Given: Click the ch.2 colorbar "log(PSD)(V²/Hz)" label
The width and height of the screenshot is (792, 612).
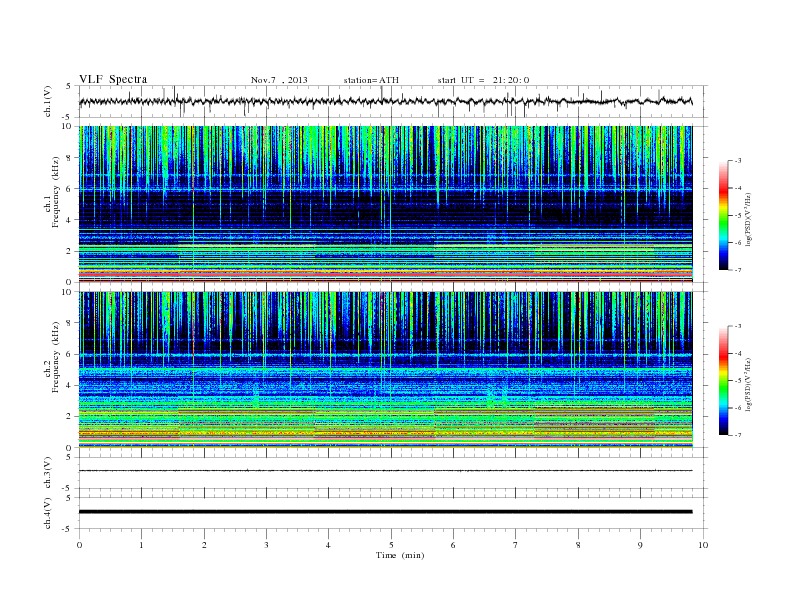Looking at the screenshot, I should coord(748,384).
